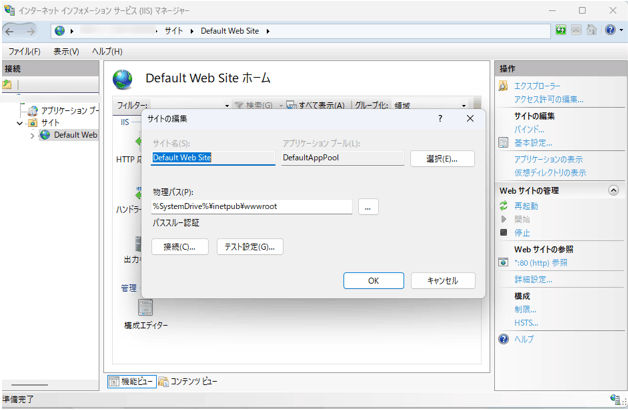Click the back navigation arrow
Image resolution: width=628 pixels, height=410 pixels.
10,31
